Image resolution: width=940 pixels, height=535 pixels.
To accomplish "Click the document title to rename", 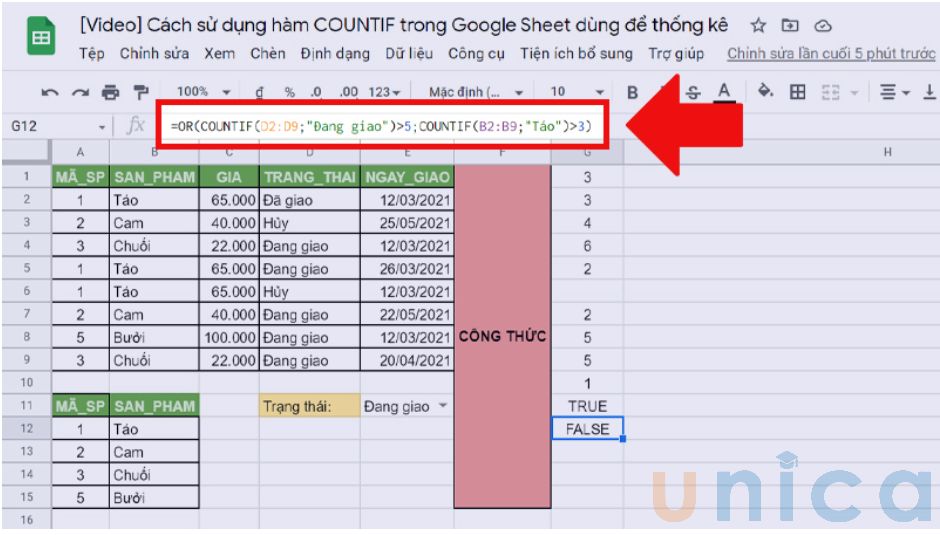I will pyautogui.click(x=403, y=25).
